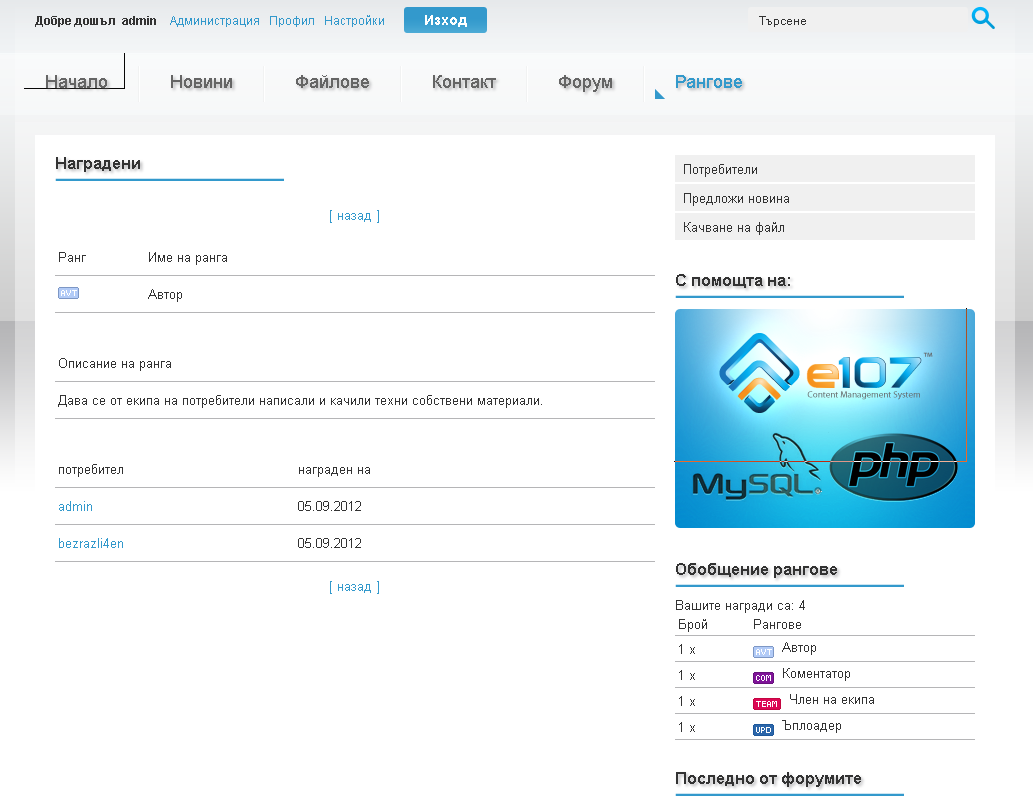1033x804 pixels.
Task: Click the admin user profile link
Action: click(75, 507)
